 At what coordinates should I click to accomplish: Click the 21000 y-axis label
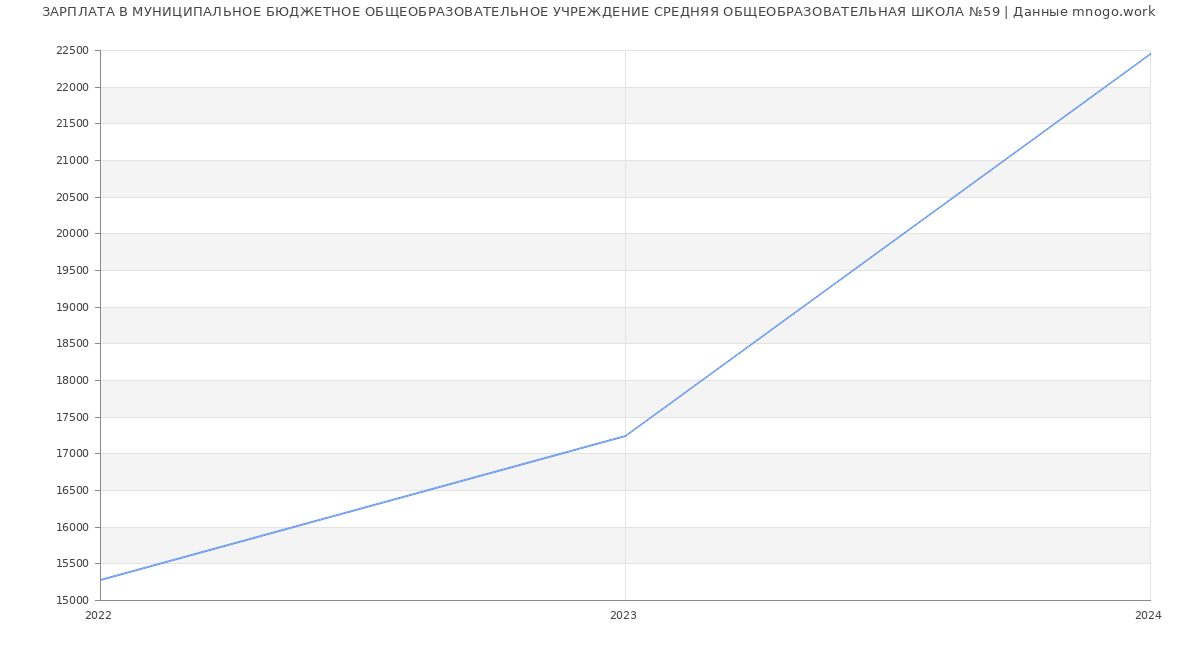coord(72,161)
